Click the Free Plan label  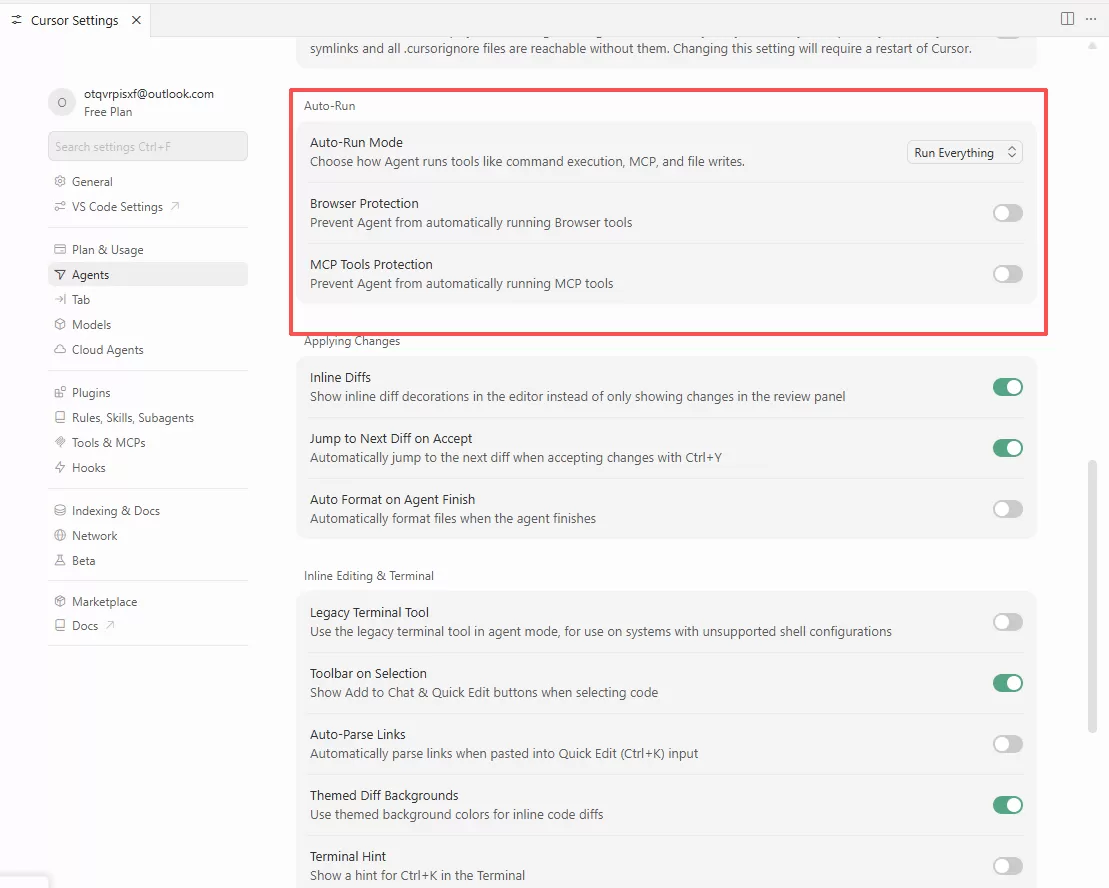point(108,112)
